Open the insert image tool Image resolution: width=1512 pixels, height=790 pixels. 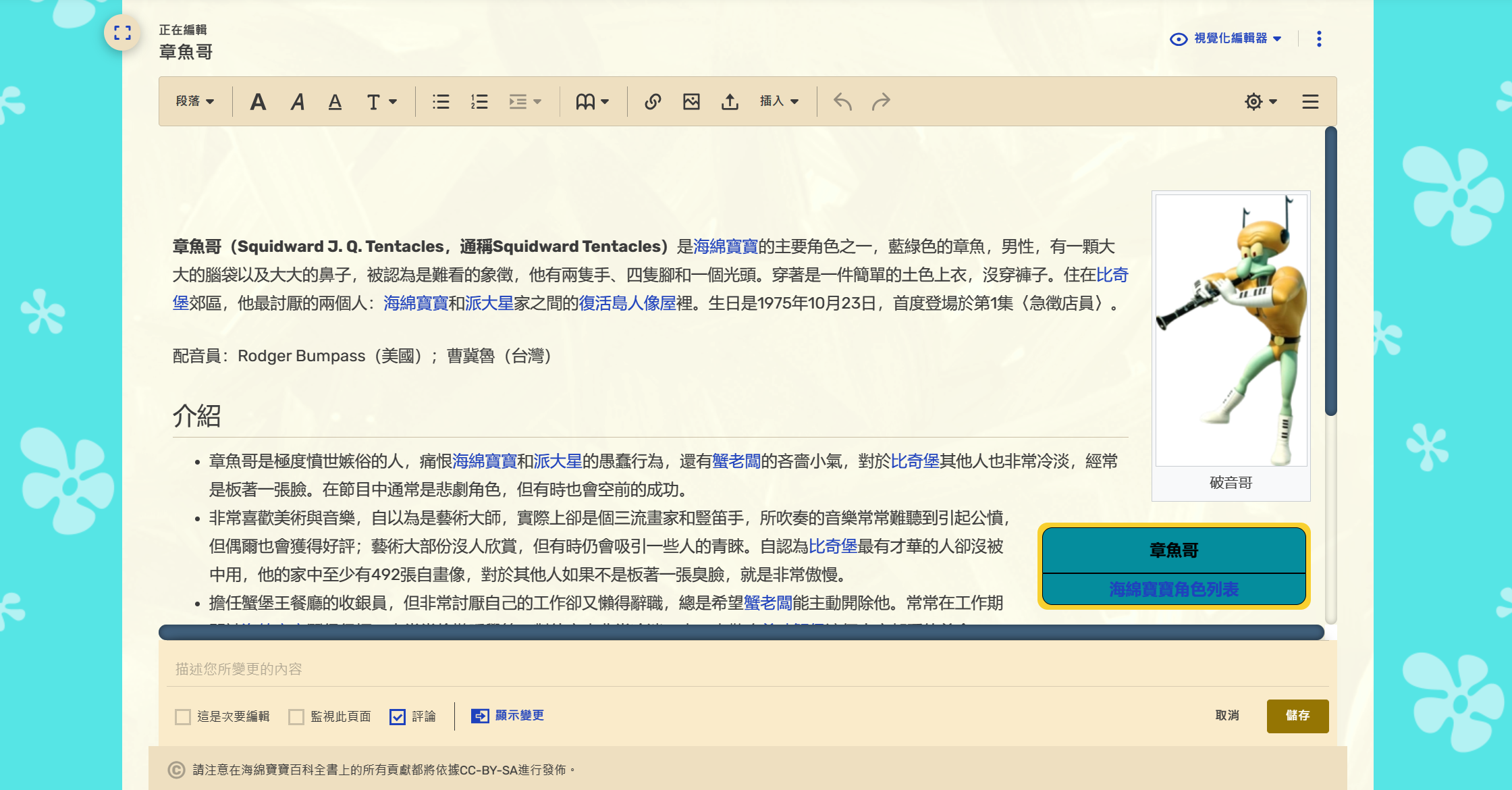[x=691, y=102]
